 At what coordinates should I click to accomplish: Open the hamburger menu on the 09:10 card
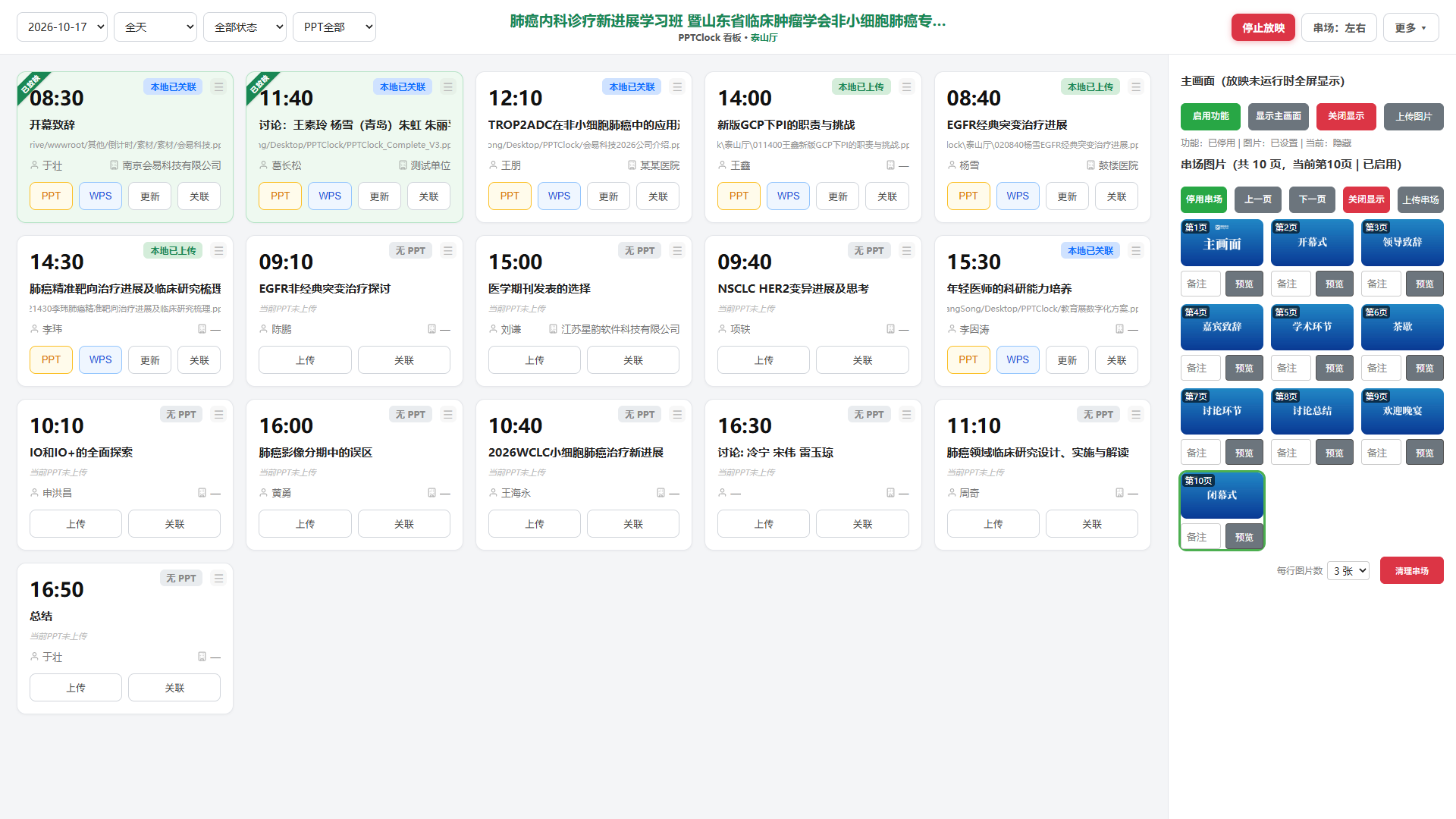click(448, 251)
